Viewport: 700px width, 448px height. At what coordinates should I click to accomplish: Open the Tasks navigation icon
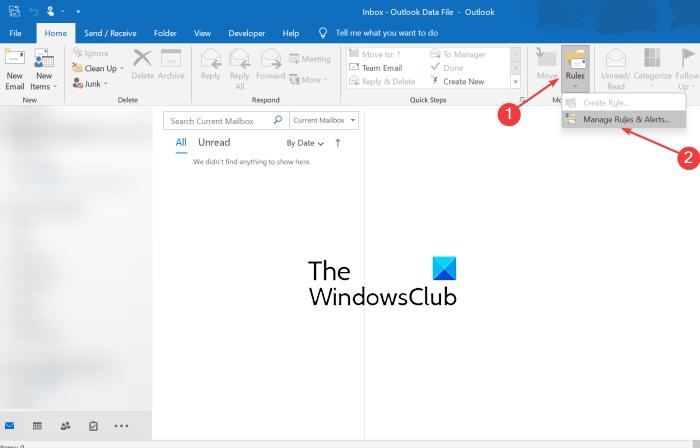[x=93, y=425]
